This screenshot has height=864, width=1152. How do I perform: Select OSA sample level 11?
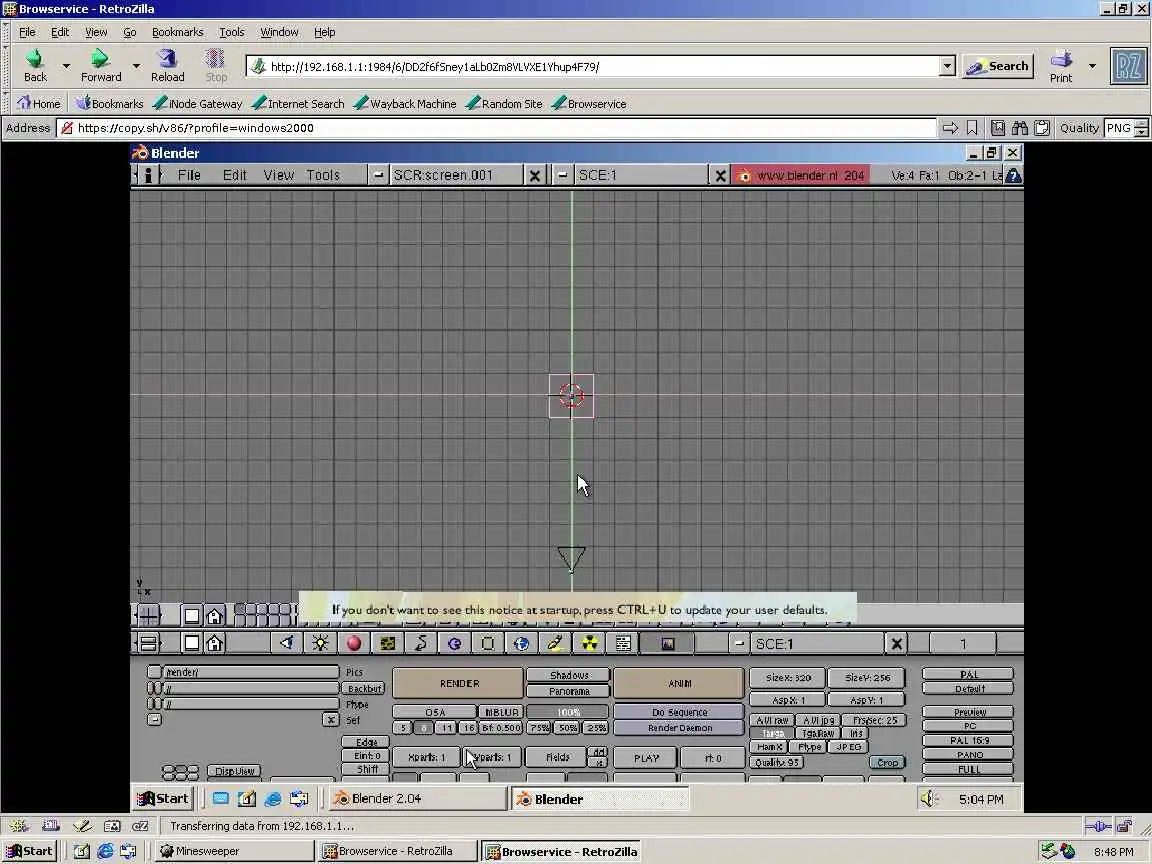tap(446, 728)
